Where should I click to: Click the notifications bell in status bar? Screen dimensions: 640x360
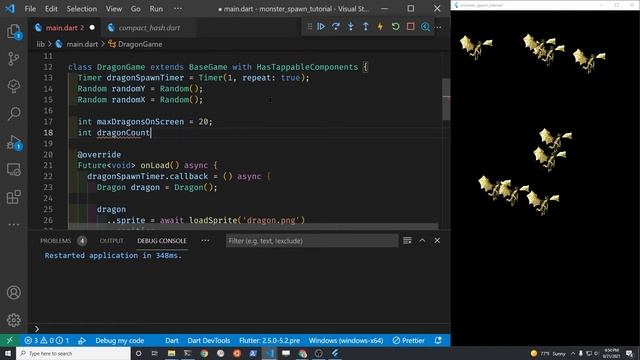click(438, 340)
